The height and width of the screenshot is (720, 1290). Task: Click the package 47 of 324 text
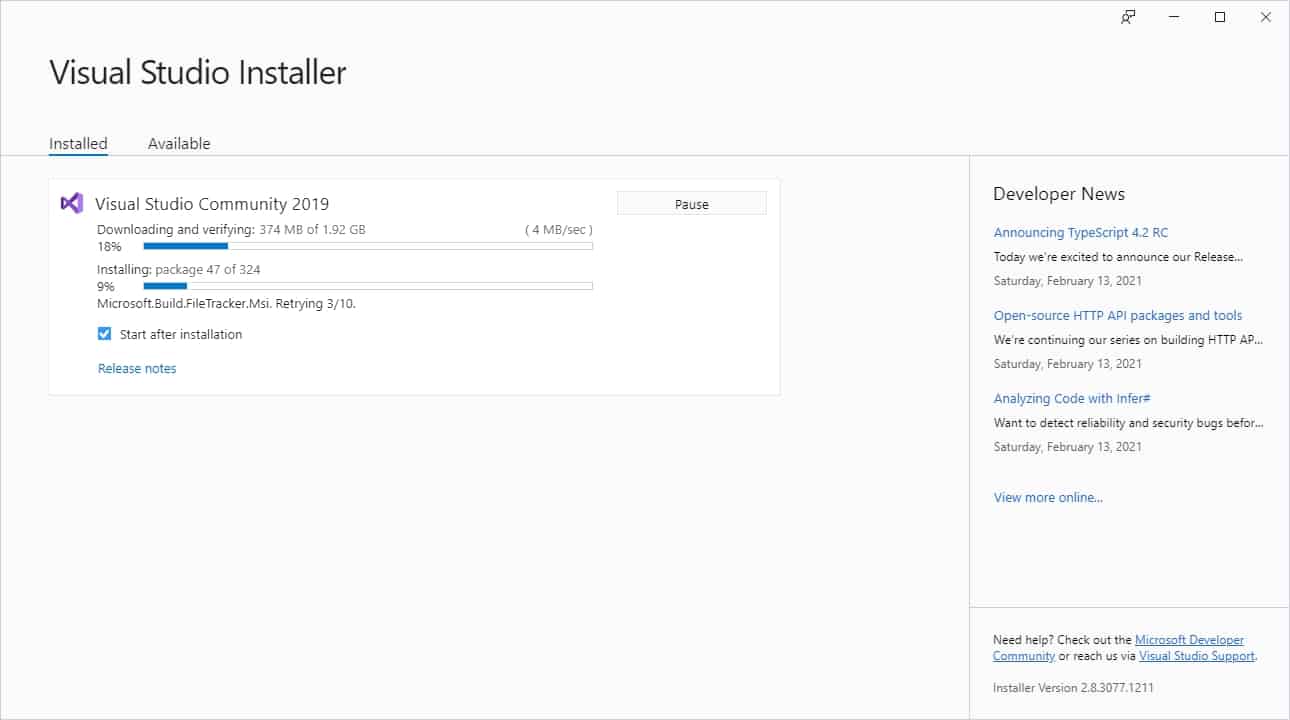pos(208,269)
